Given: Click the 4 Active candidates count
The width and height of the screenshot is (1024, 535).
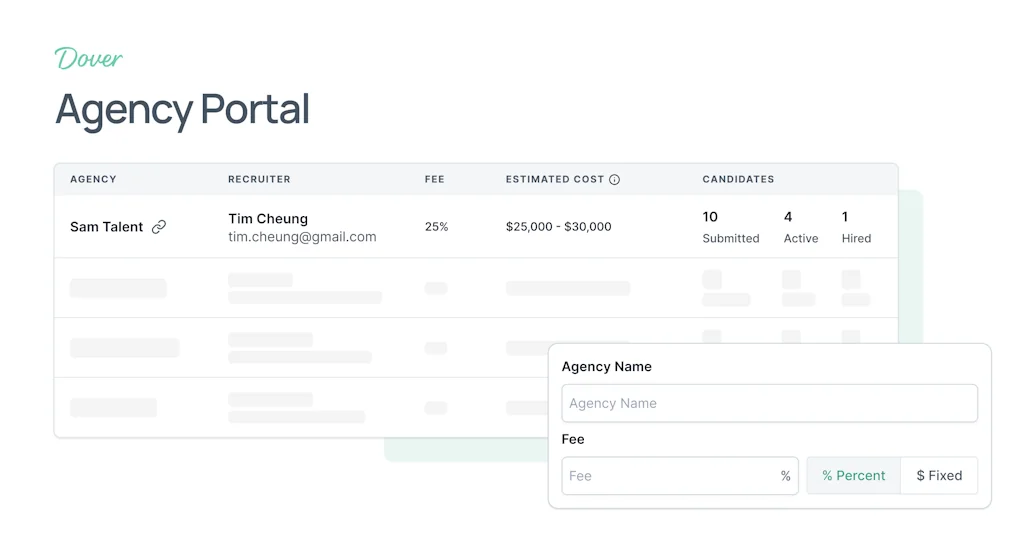Looking at the screenshot, I should tap(801, 227).
